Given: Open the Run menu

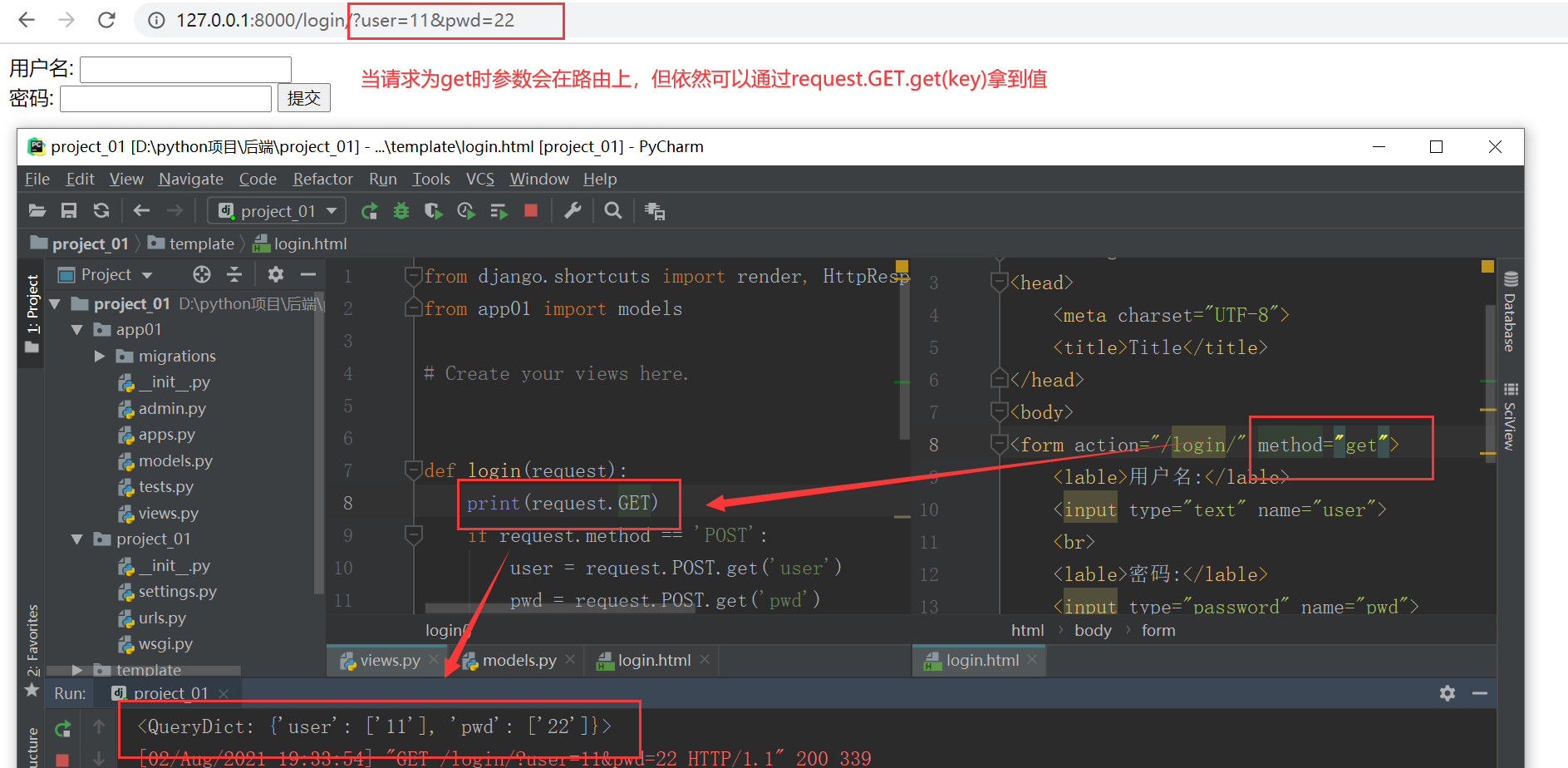Looking at the screenshot, I should pyautogui.click(x=383, y=179).
